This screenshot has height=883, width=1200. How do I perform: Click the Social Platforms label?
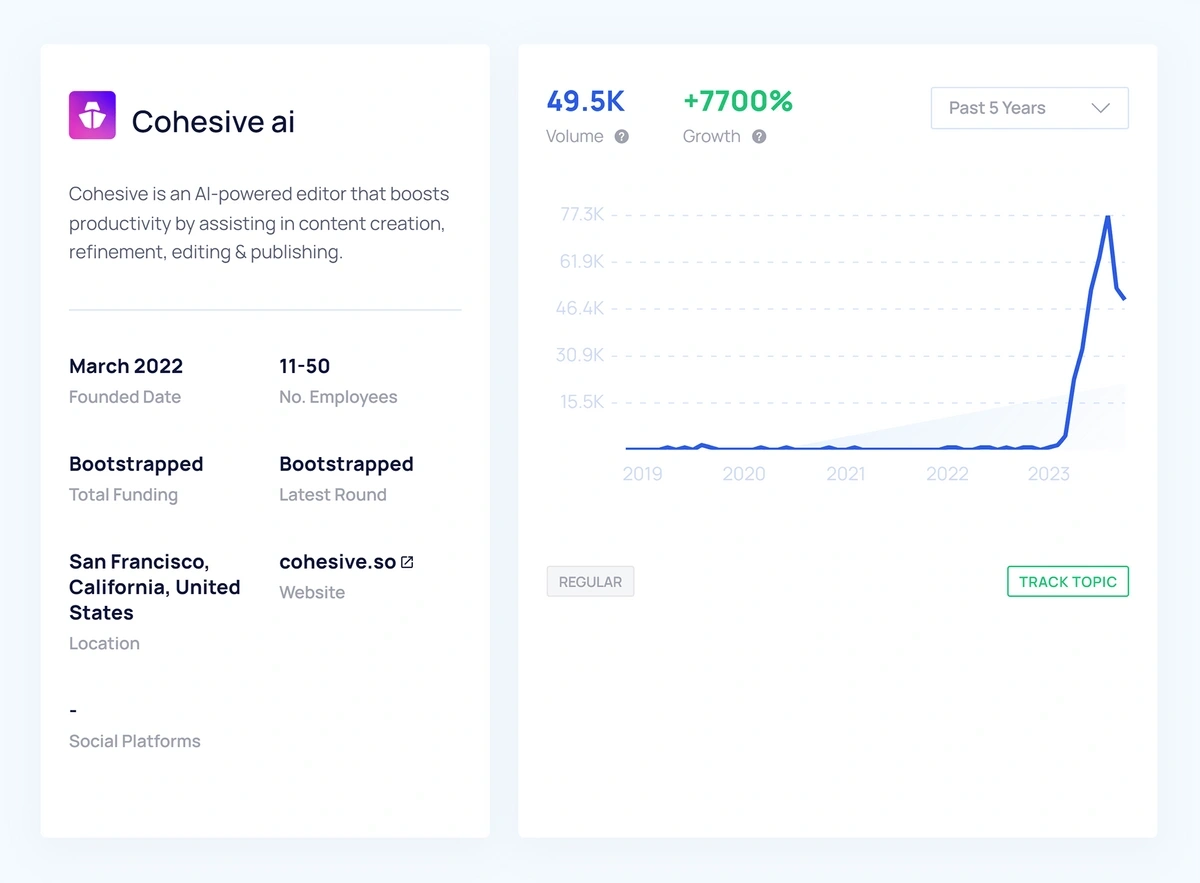[135, 741]
